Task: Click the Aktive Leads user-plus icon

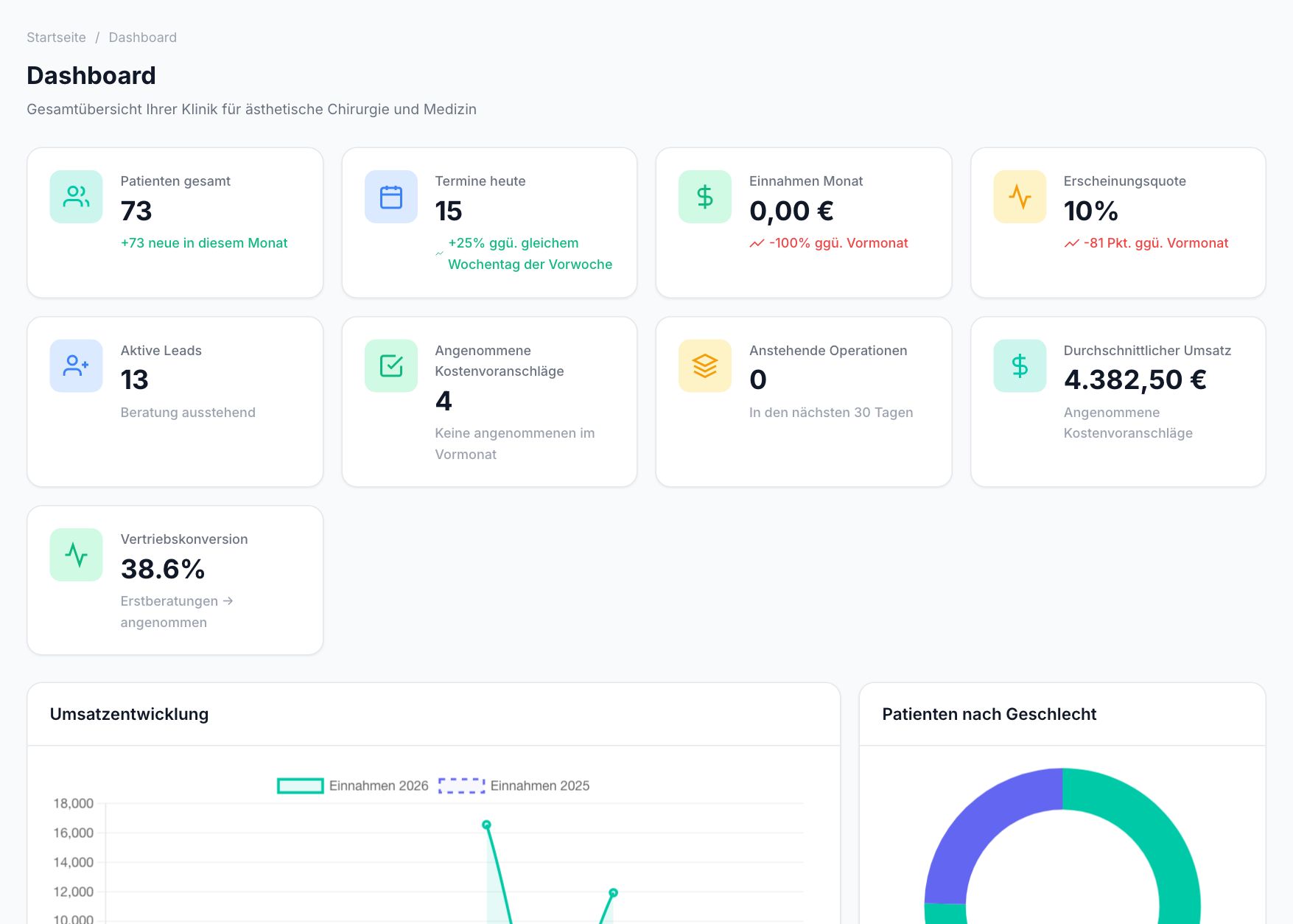Action: pos(76,365)
